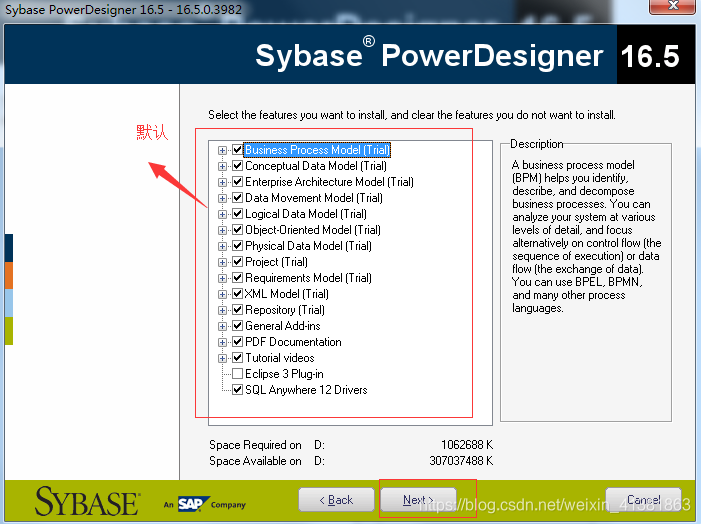Click the SAP company logo

pyautogui.click(x=194, y=504)
